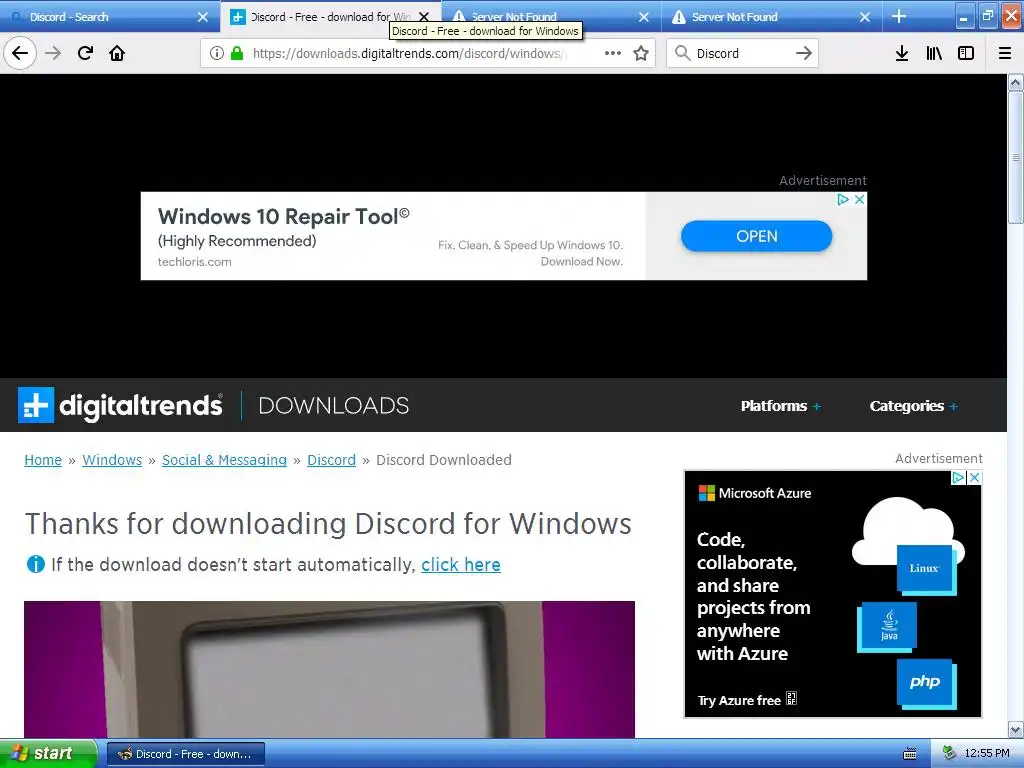
Task: Click the 'click here' download link
Action: pyautogui.click(x=461, y=564)
